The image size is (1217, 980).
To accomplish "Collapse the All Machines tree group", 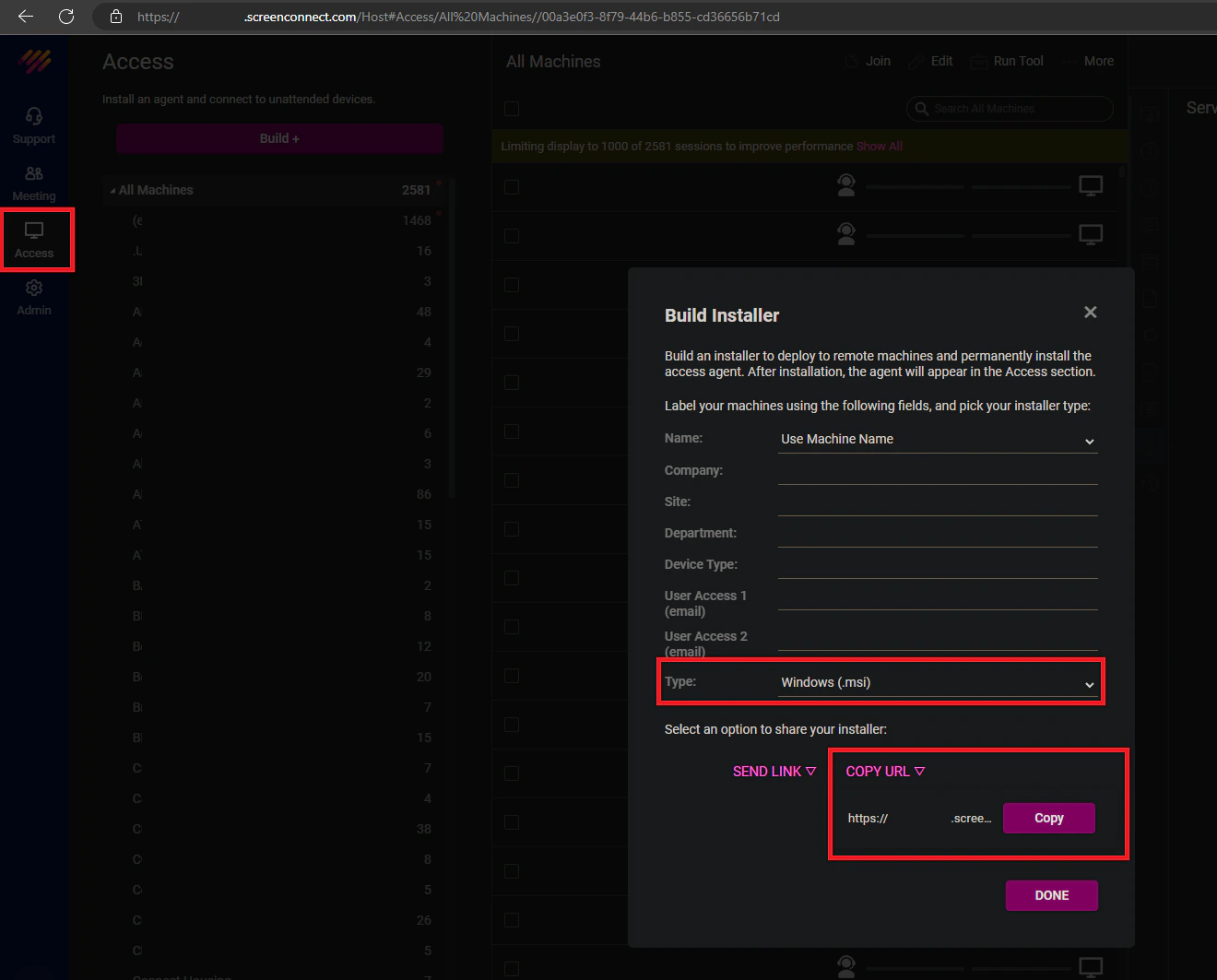I will [x=112, y=191].
